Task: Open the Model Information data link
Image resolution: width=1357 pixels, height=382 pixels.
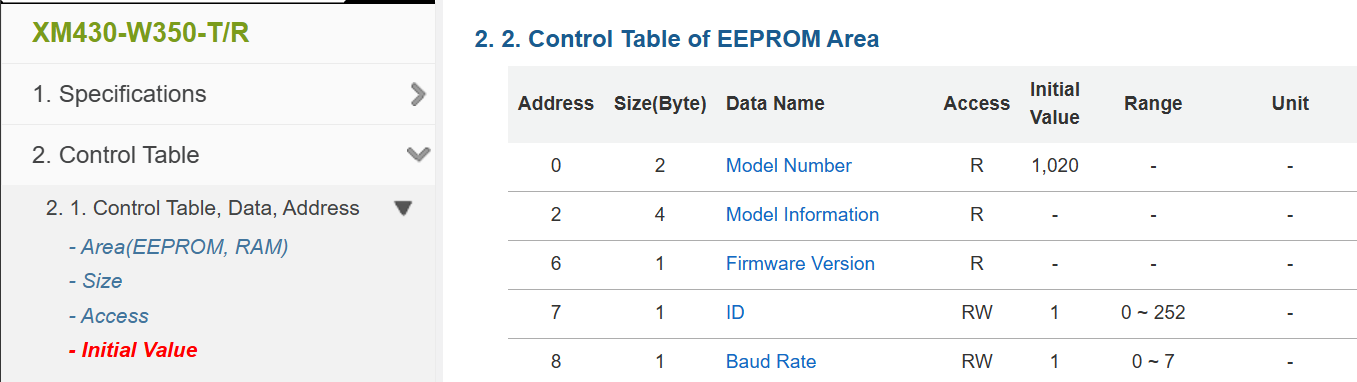Action: pyautogui.click(x=802, y=214)
